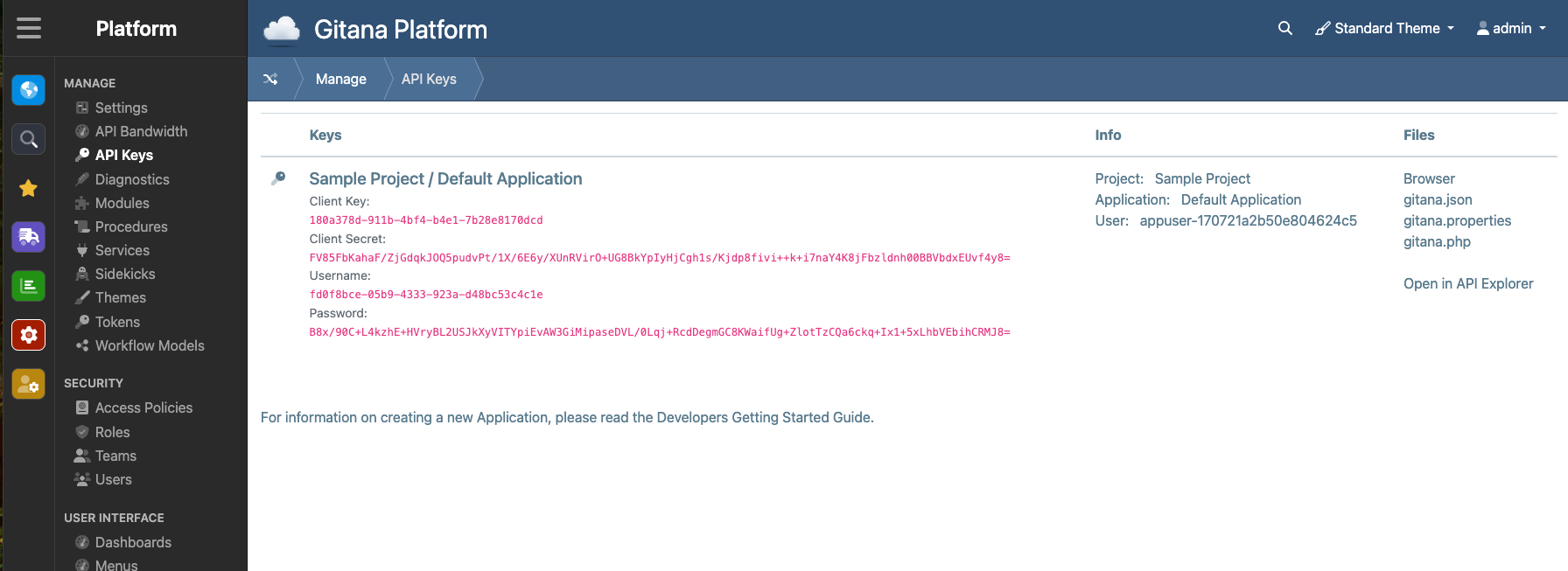Open the hamburger menu icon
The width and height of the screenshot is (1568, 571).
[29, 28]
